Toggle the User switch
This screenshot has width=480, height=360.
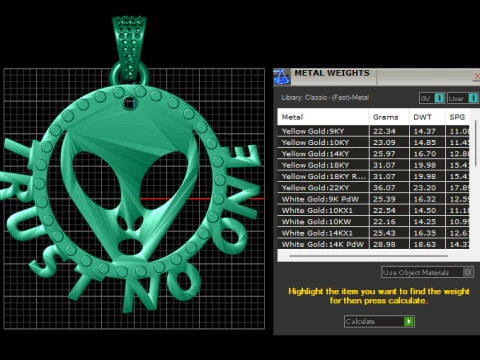(x=463, y=98)
